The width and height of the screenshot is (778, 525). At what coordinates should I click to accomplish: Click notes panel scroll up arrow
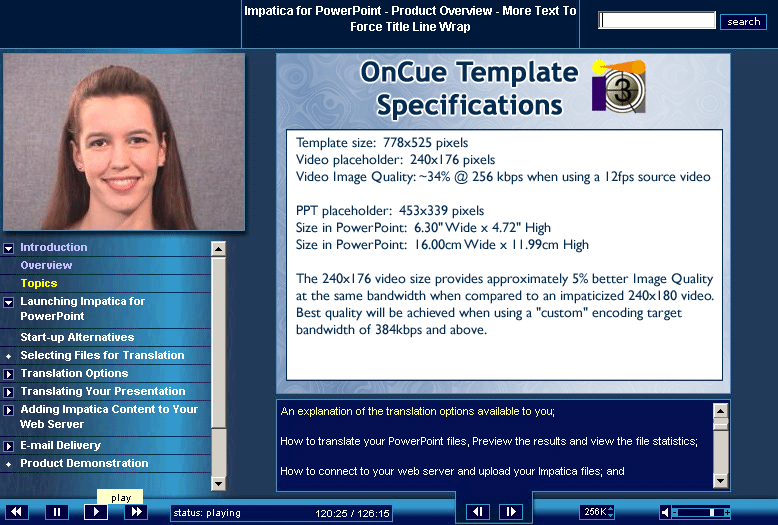click(x=720, y=411)
